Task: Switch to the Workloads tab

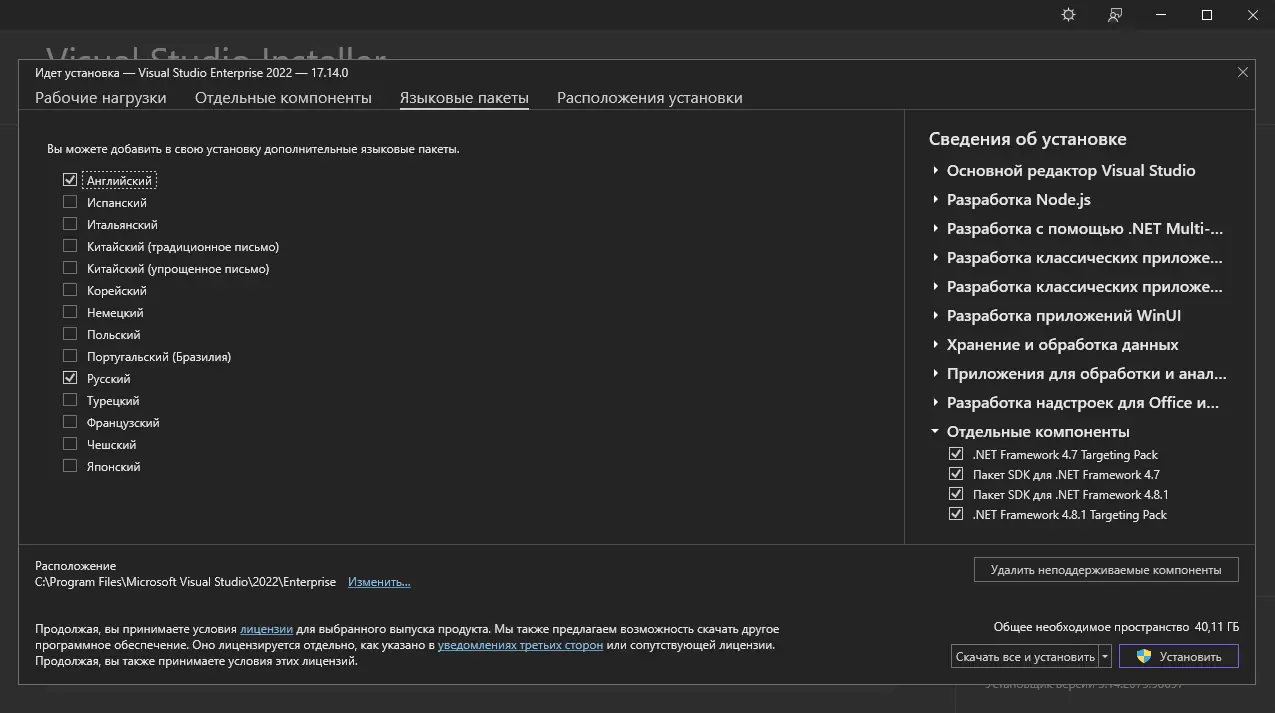Action: click(x=101, y=98)
